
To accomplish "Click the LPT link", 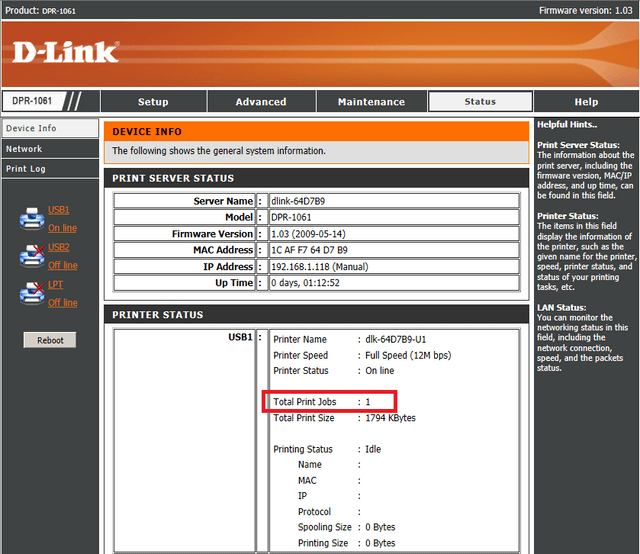I will tap(56, 284).
